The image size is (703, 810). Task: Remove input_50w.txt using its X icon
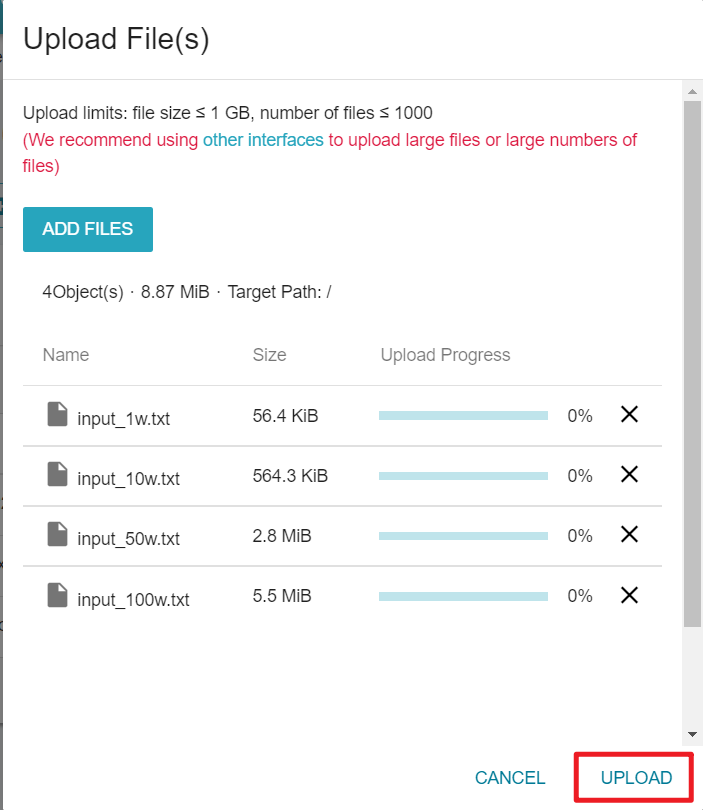[x=629, y=534]
